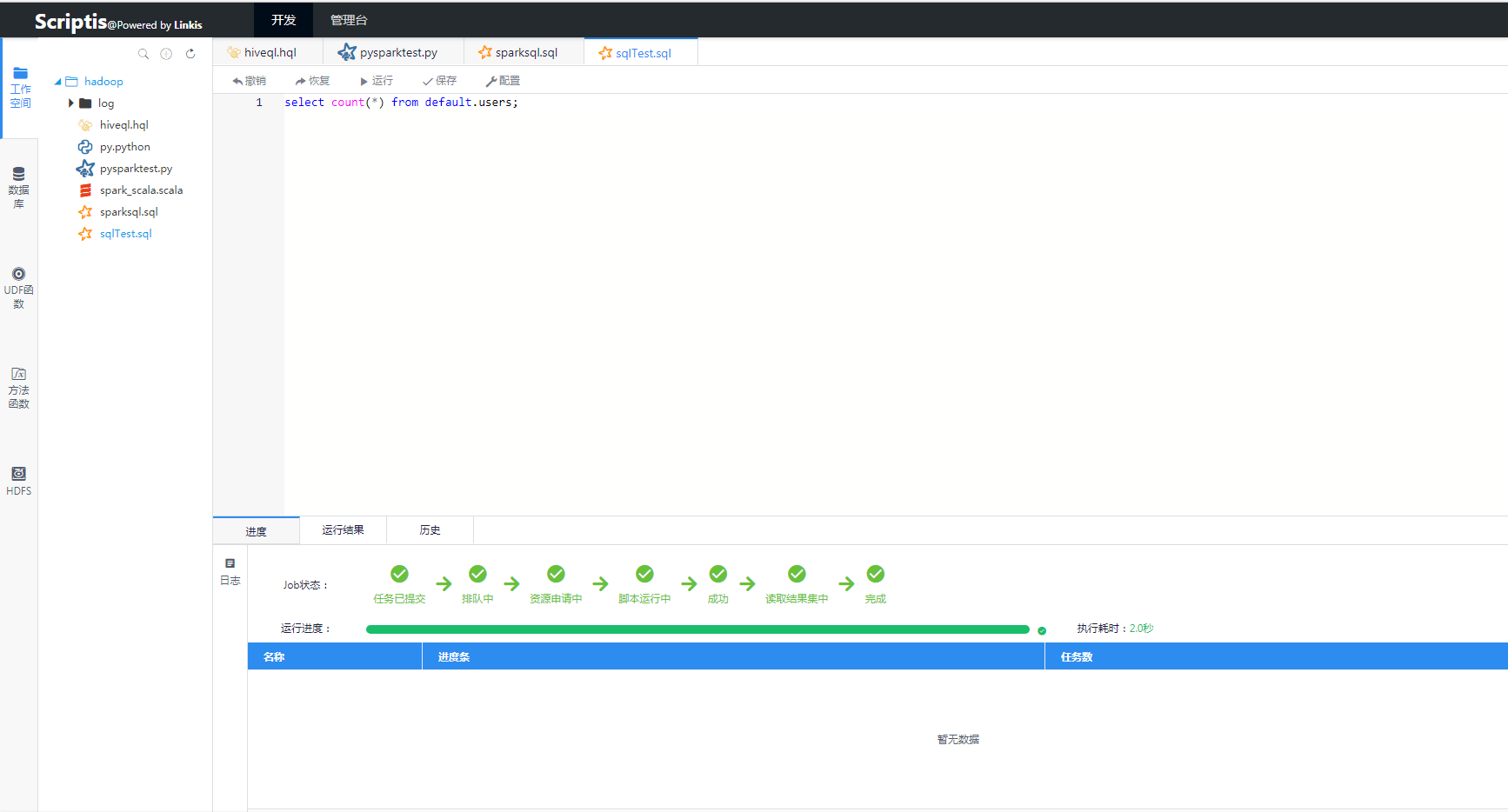This screenshot has height=812, width=1508.
Task: Refresh the workspace file tree
Action: [190, 54]
